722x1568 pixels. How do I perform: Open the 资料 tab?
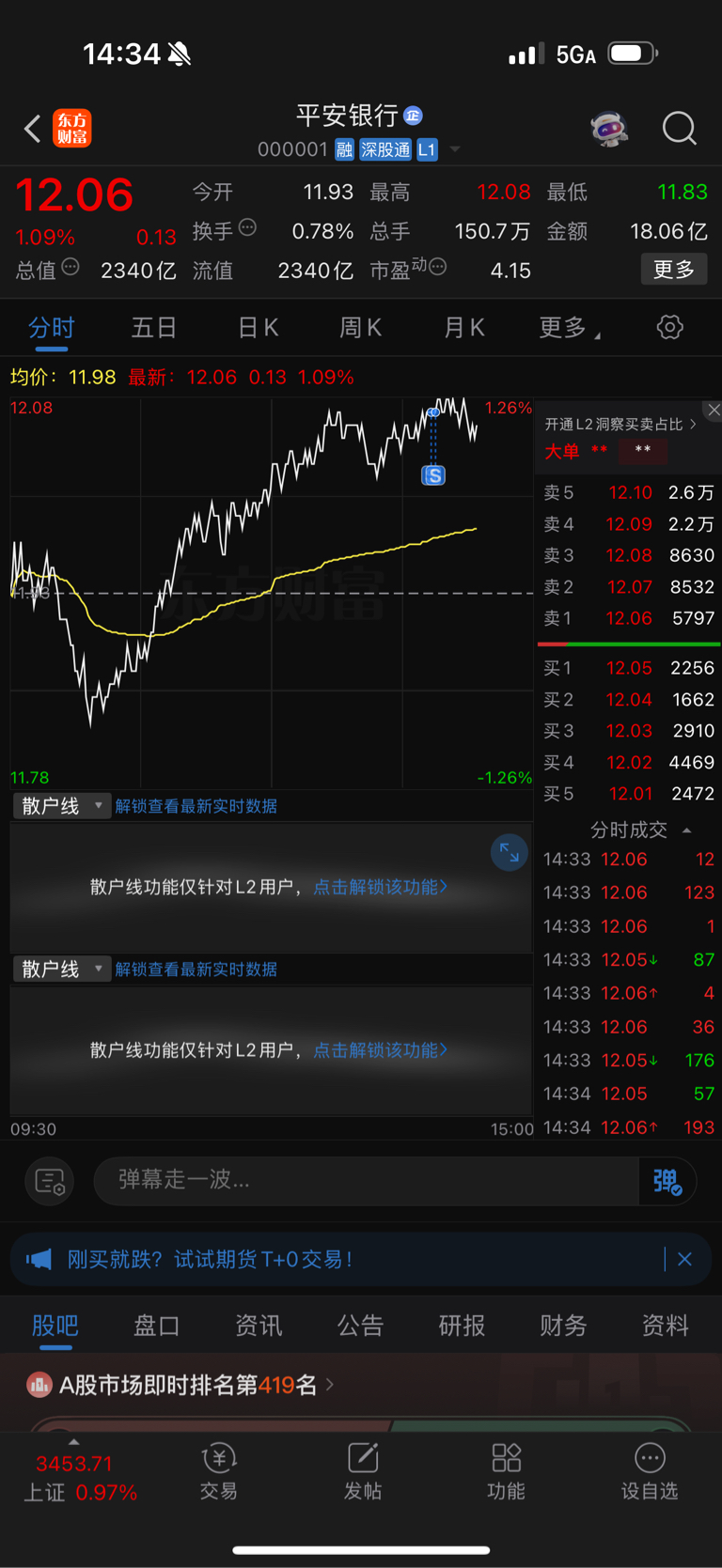666,1326
